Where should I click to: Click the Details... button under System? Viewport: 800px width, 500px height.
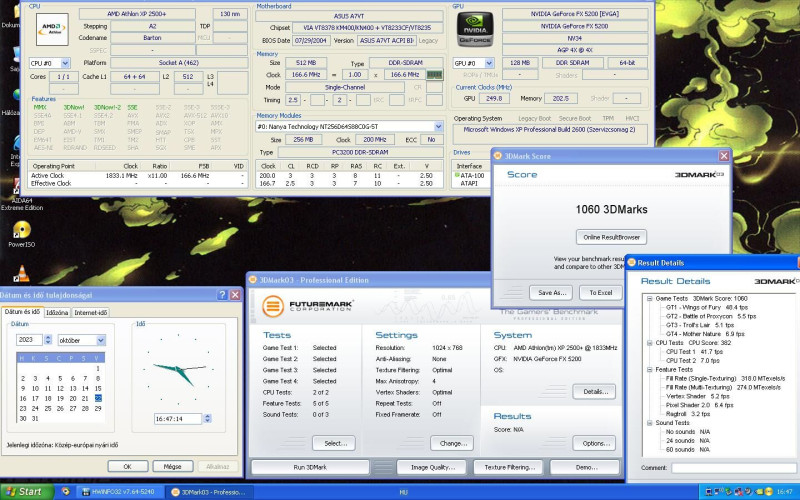(594, 392)
